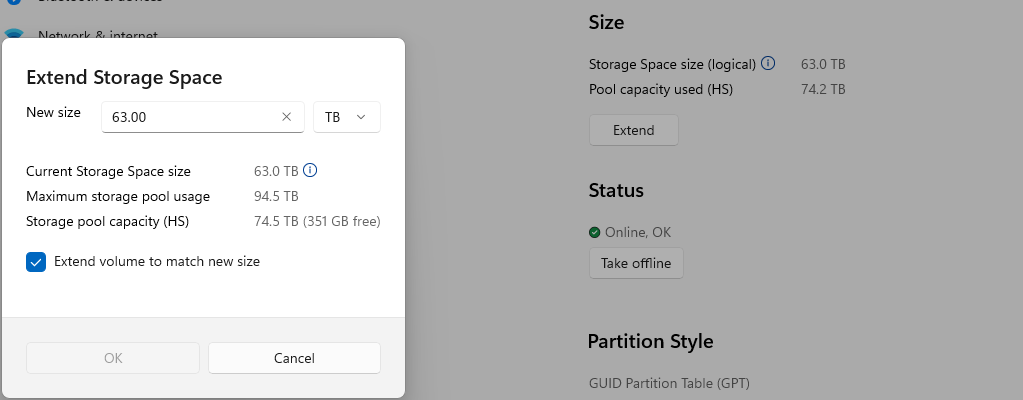Click the Network & internet Wi-Fi icon
This screenshot has width=1023, height=400.
[x=14, y=35]
